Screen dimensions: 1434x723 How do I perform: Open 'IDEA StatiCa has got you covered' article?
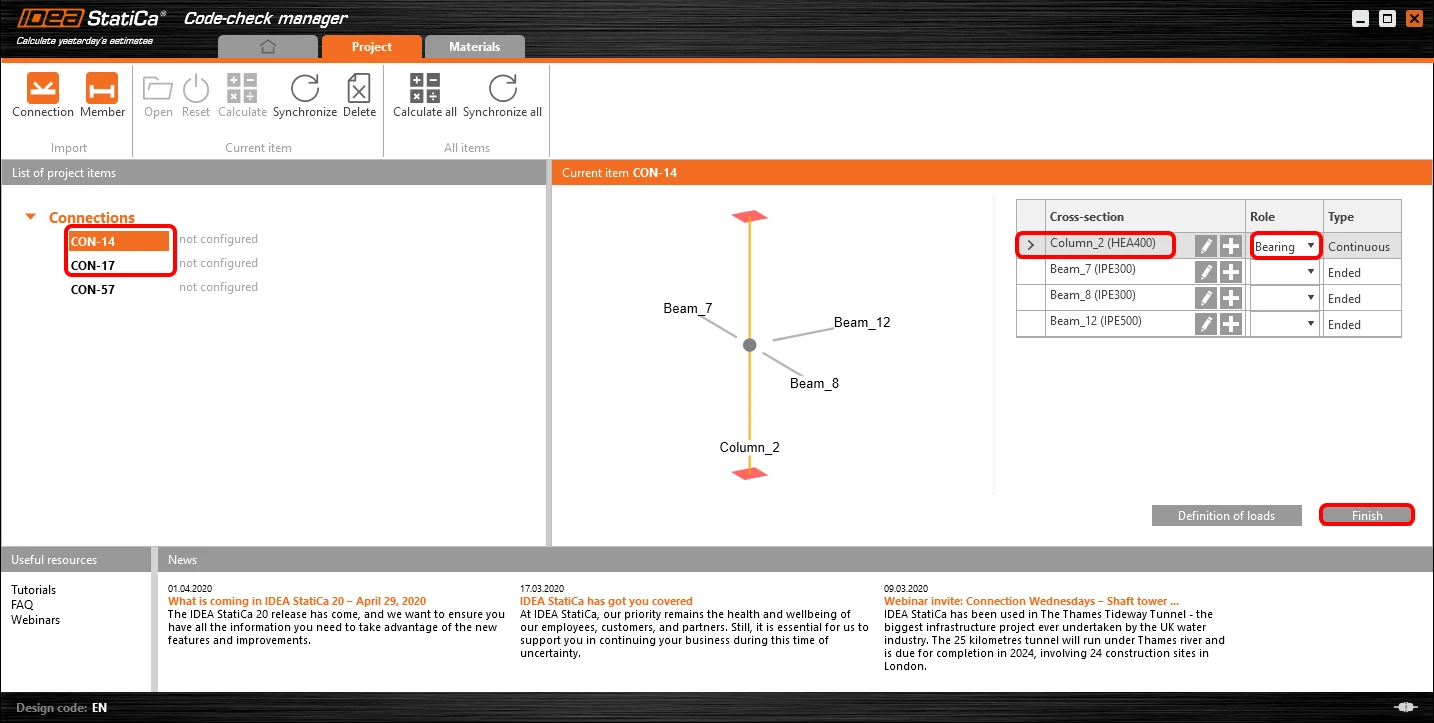point(606,601)
